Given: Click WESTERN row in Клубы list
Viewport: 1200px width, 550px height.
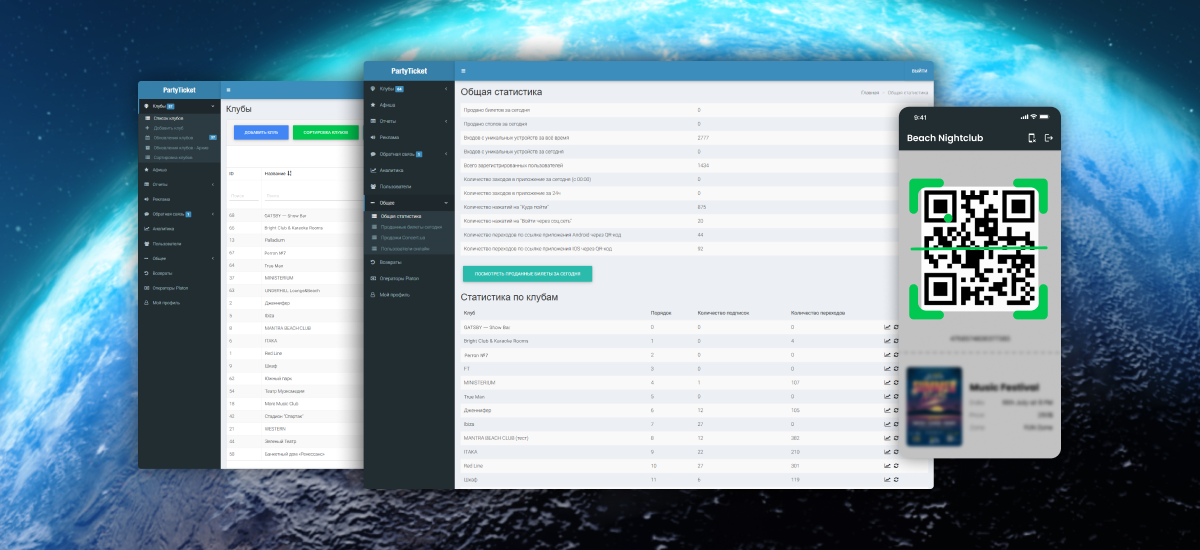Looking at the screenshot, I should coord(294,428).
